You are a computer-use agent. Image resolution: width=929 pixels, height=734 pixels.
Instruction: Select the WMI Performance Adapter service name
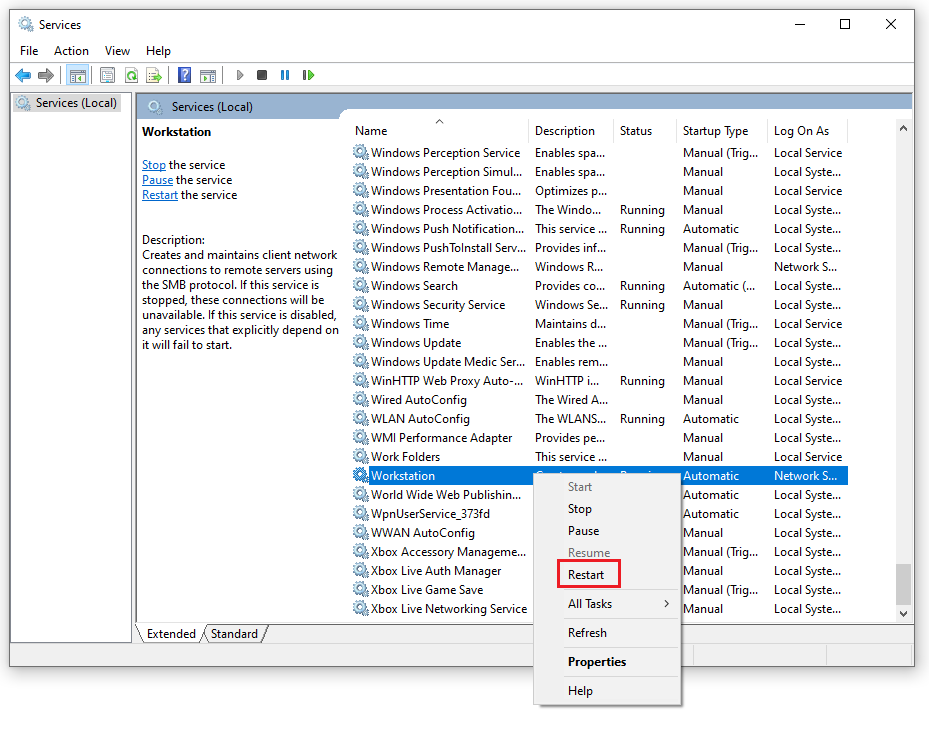pyautogui.click(x=441, y=438)
